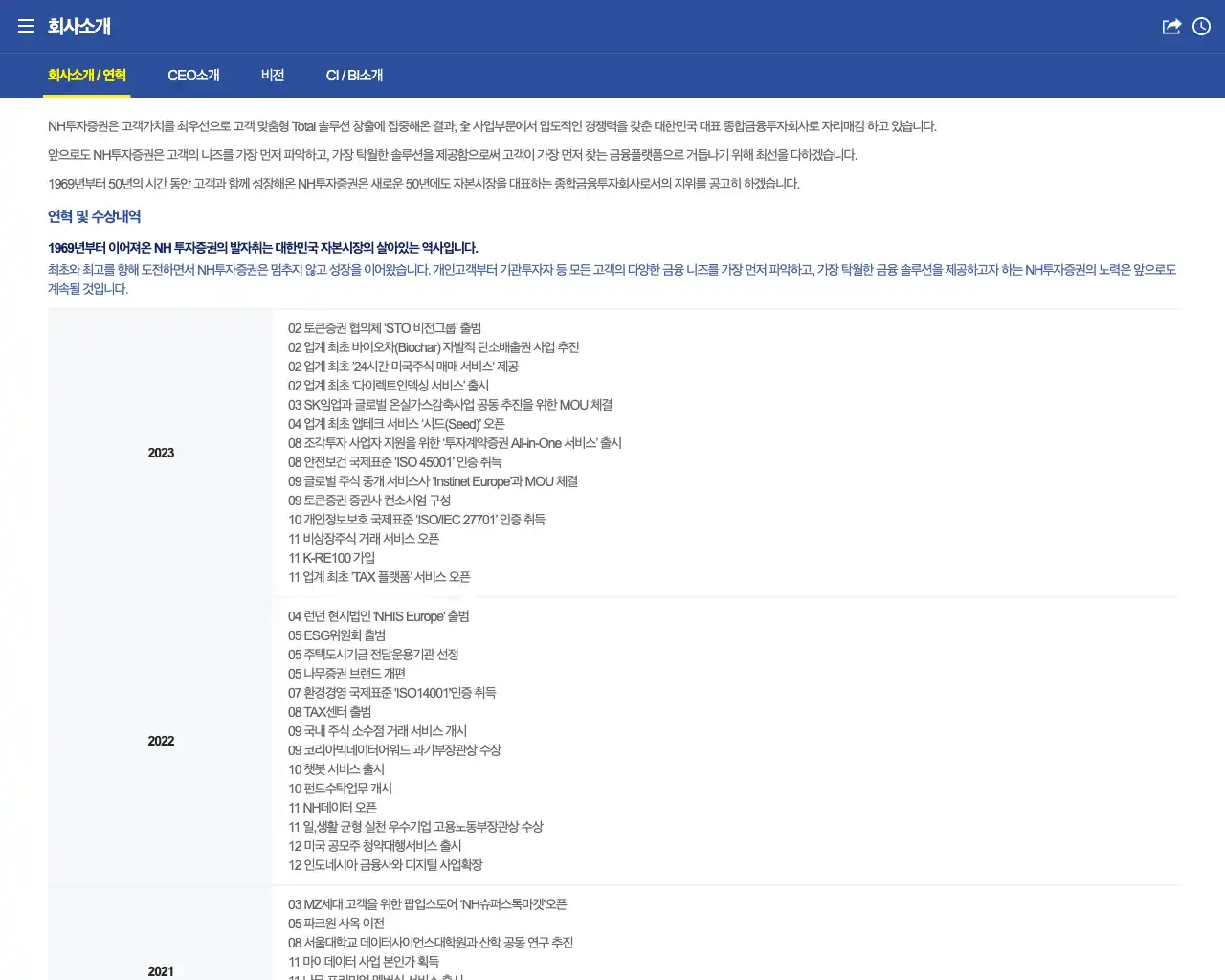Click '09 코리아빅데이터어워드' entry
Screen dimensions: 1225x980
coord(394,750)
